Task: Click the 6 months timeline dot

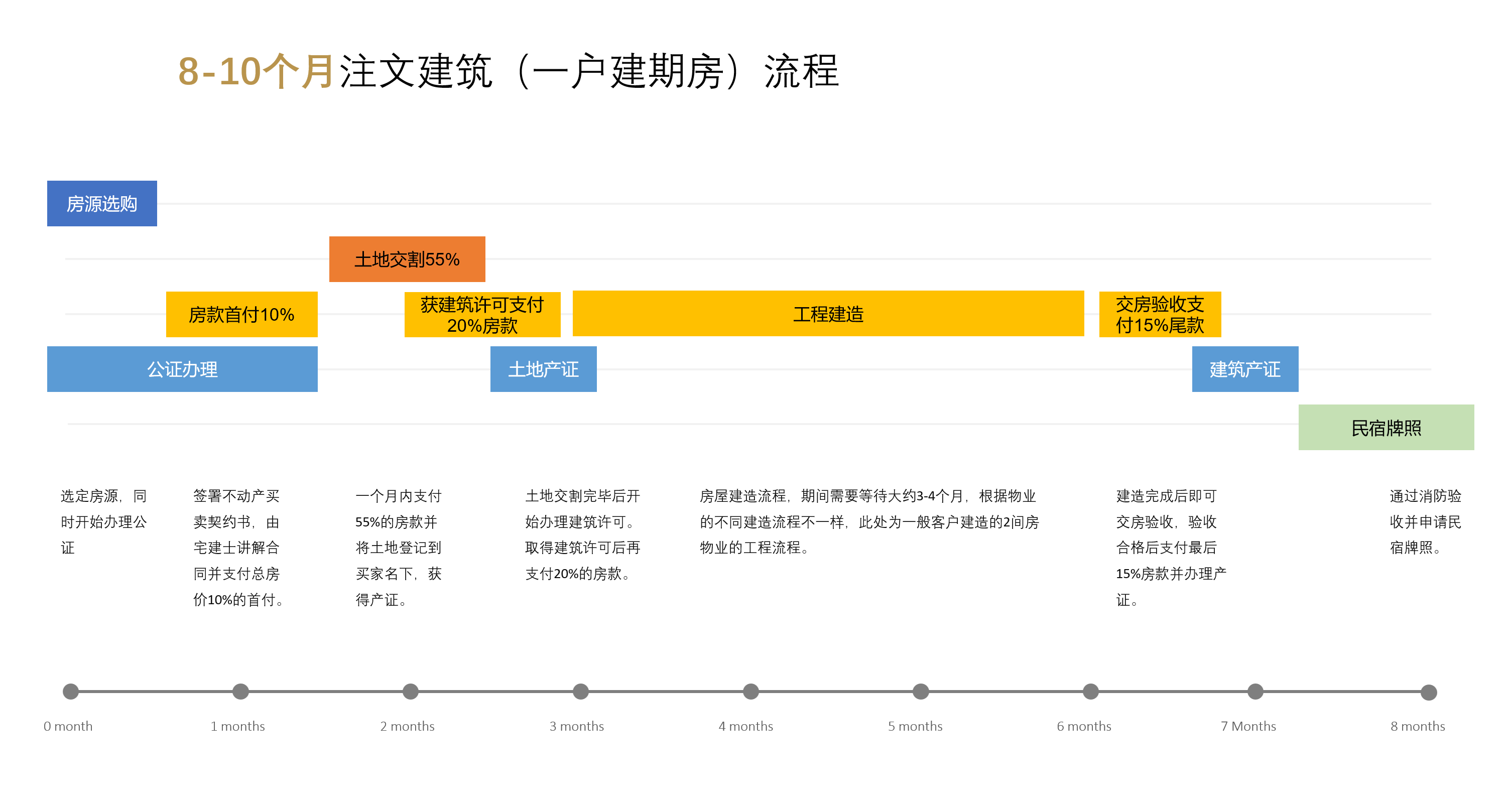Action: (1091, 692)
